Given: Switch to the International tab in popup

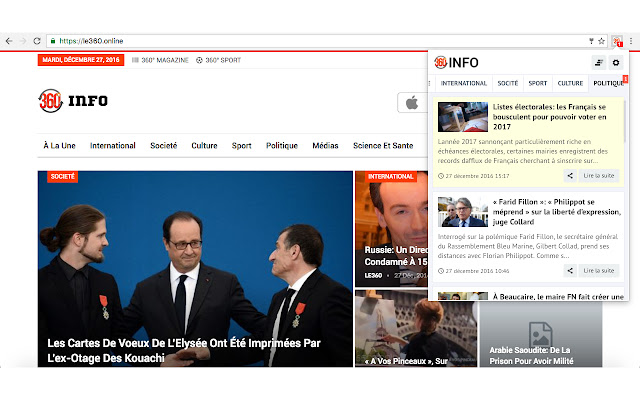Looking at the screenshot, I should click(x=464, y=83).
